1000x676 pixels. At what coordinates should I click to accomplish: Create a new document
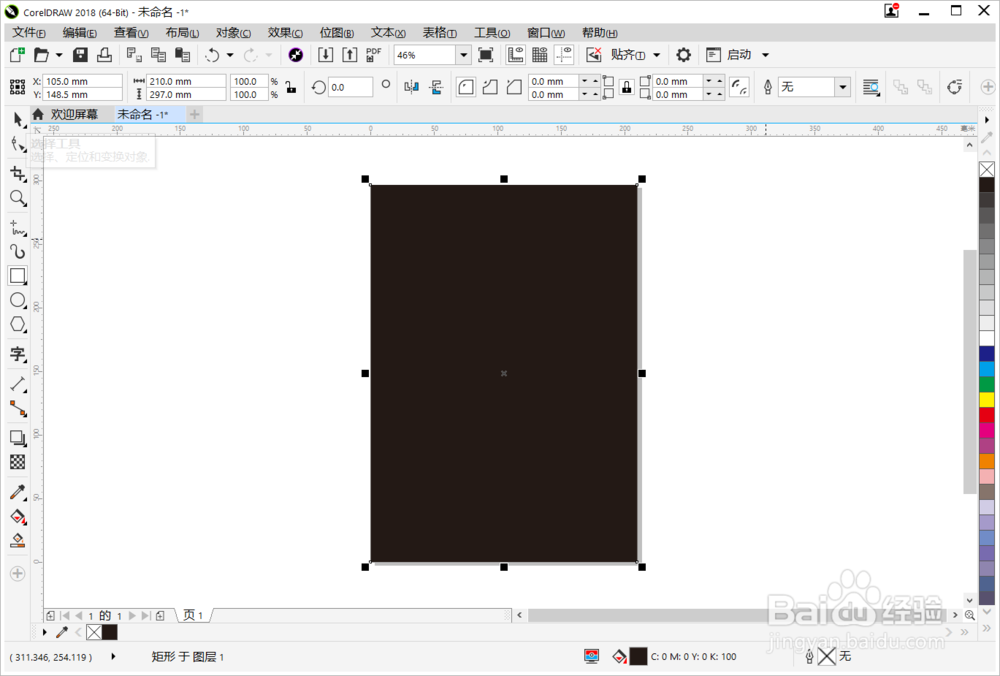(x=17, y=55)
